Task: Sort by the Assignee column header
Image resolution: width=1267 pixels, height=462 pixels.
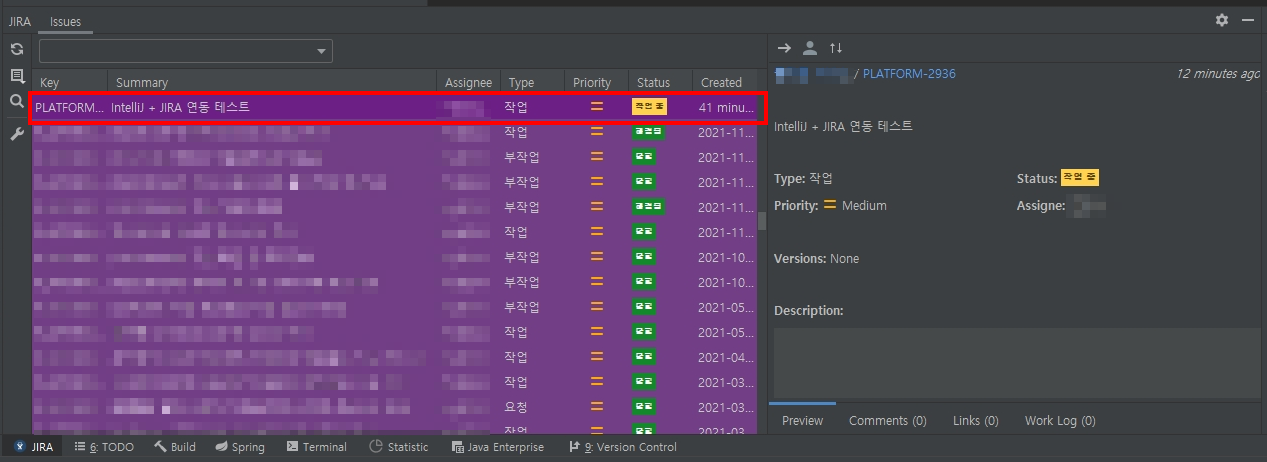Action: pos(468,82)
